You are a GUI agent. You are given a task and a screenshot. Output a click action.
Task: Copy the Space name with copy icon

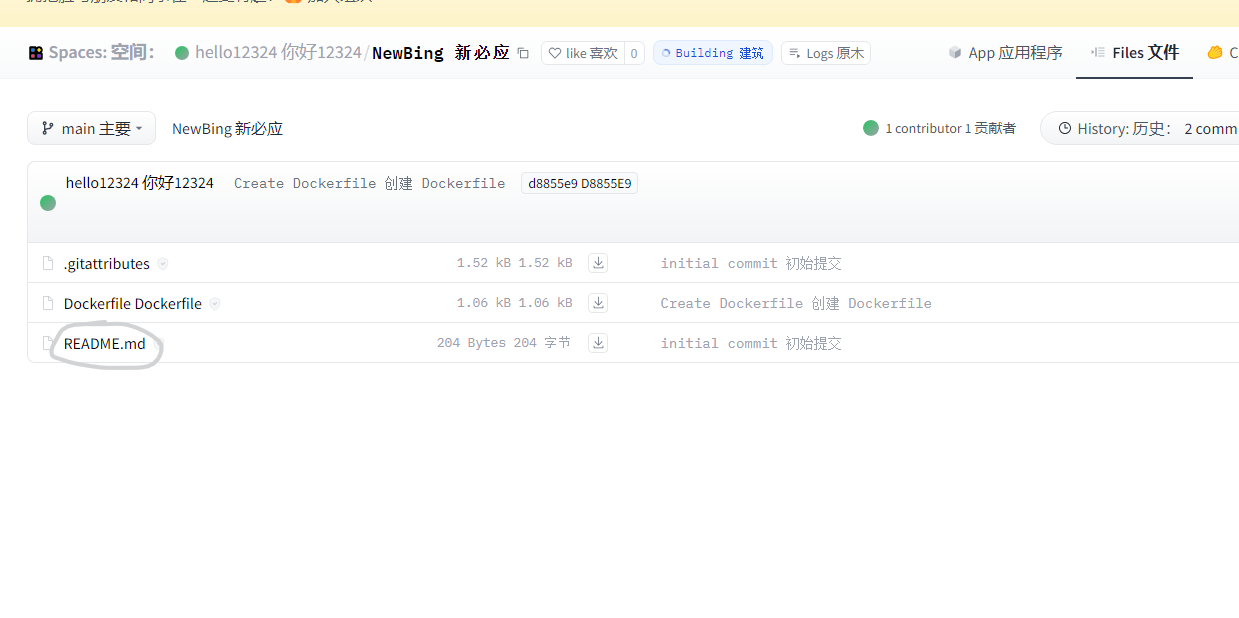pos(523,53)
